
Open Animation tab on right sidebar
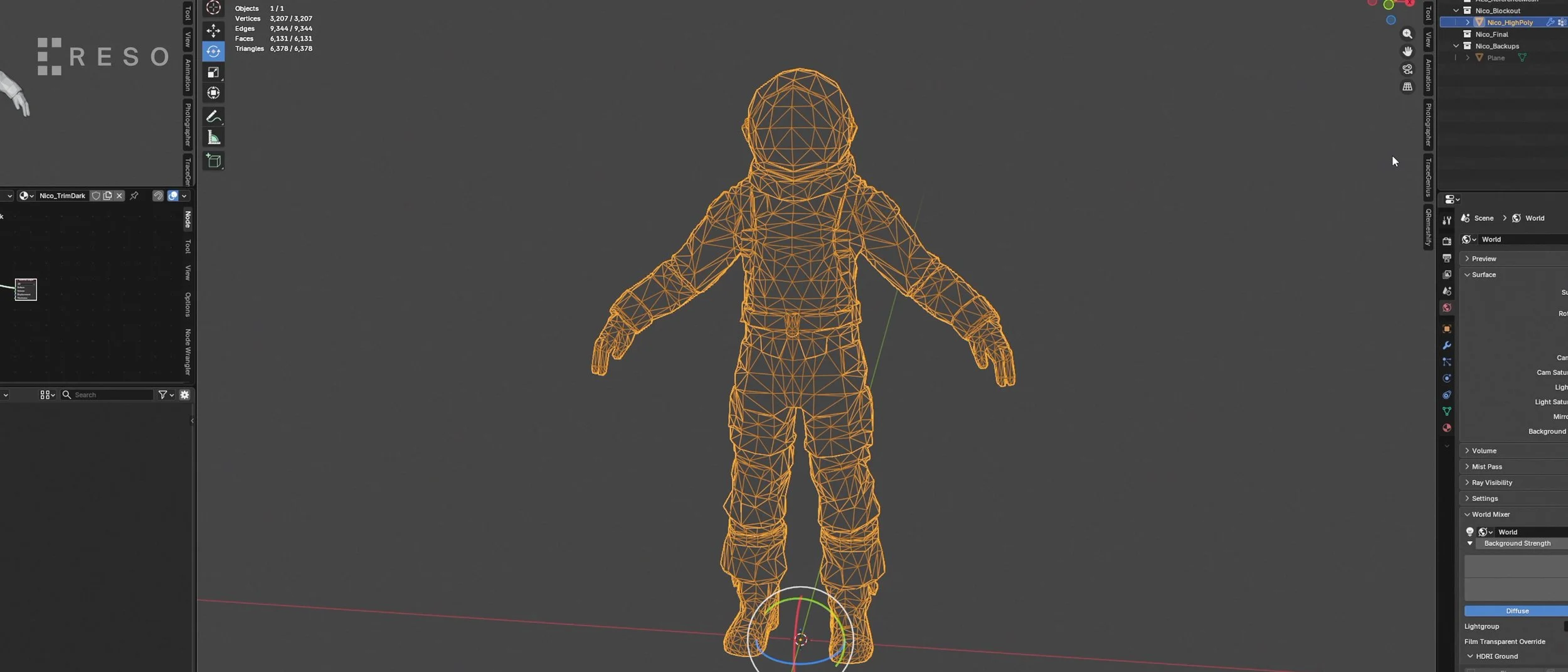[x=1428, y=75]
